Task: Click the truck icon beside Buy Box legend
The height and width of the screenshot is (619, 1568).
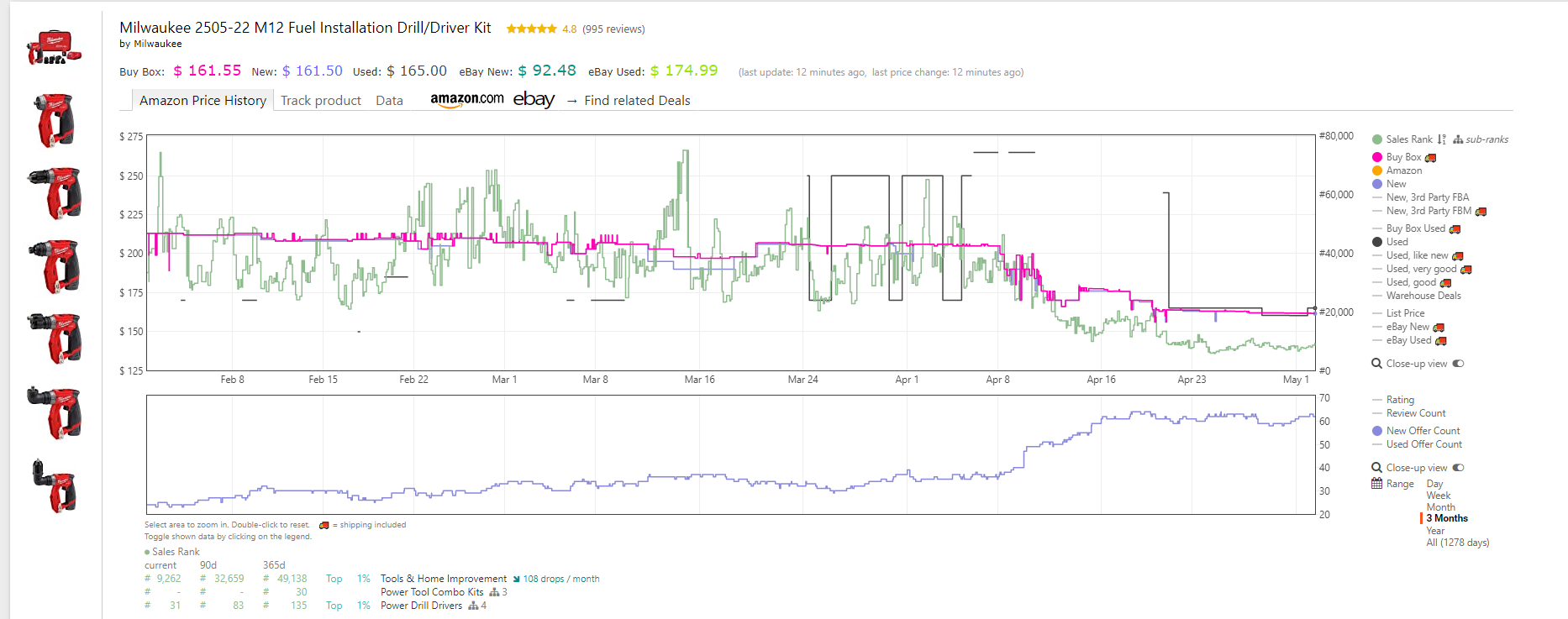Action: pos(1430,158)
